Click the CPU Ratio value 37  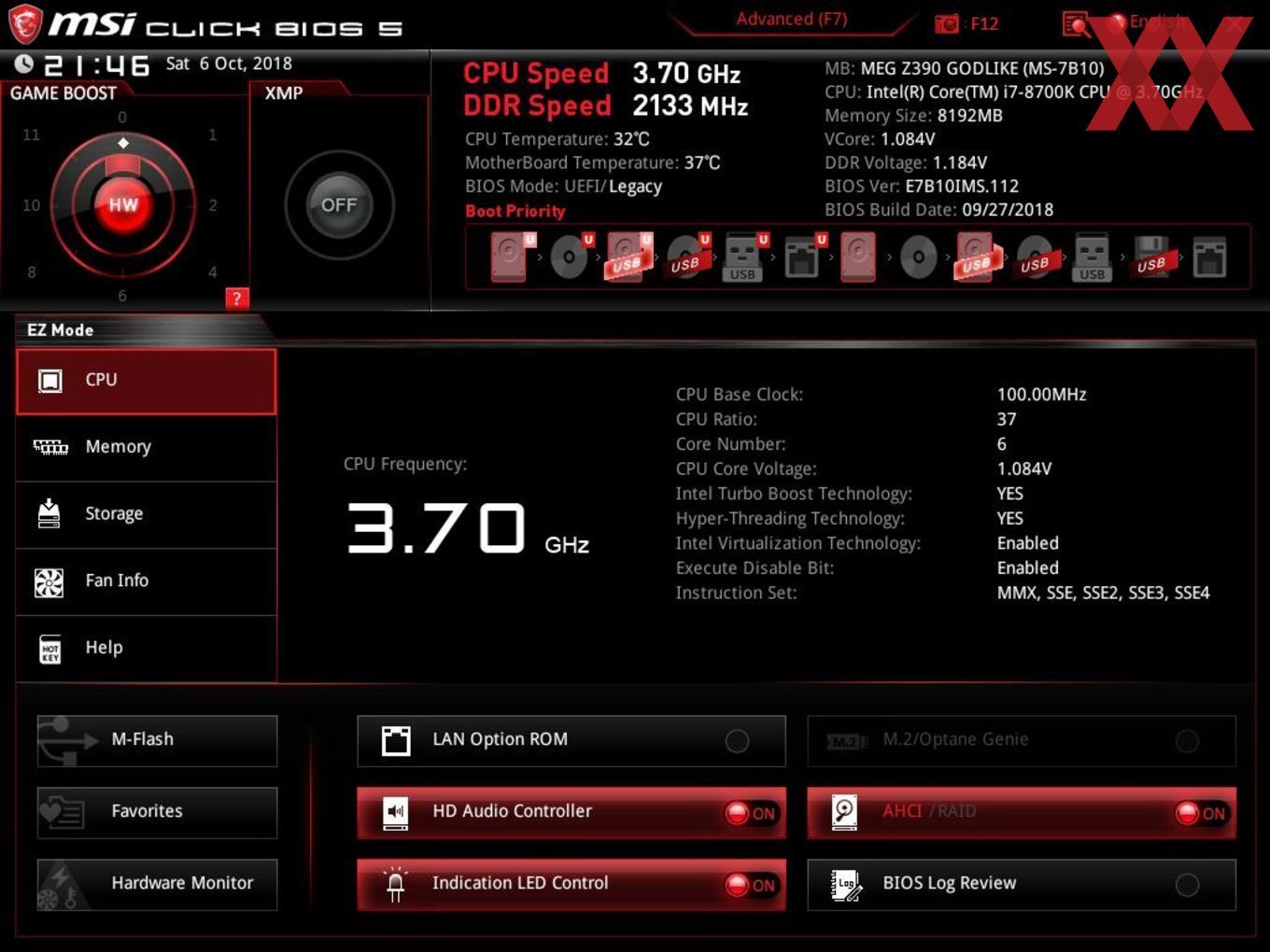[x=1007, y=419]
